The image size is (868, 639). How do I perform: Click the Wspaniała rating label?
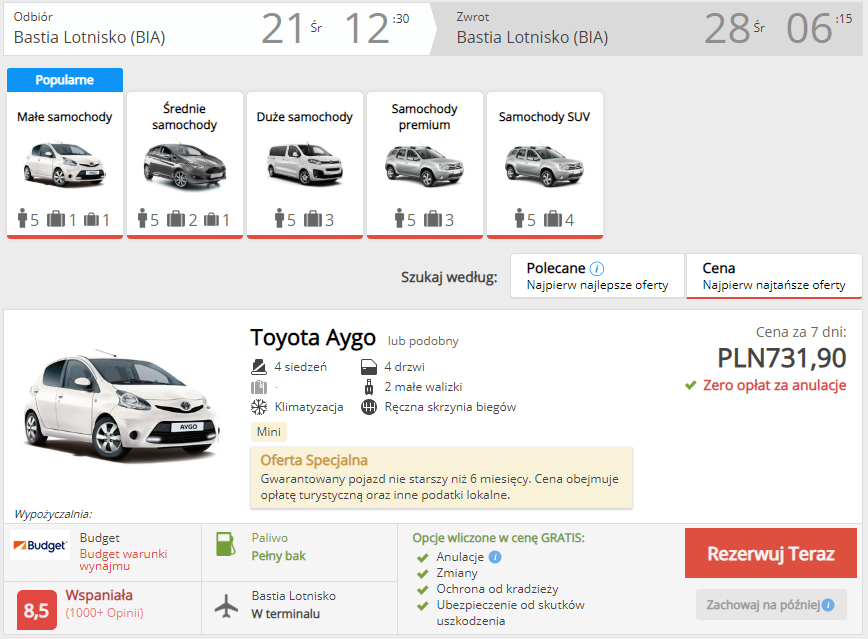pyautogui.click(x=99, y=595)
